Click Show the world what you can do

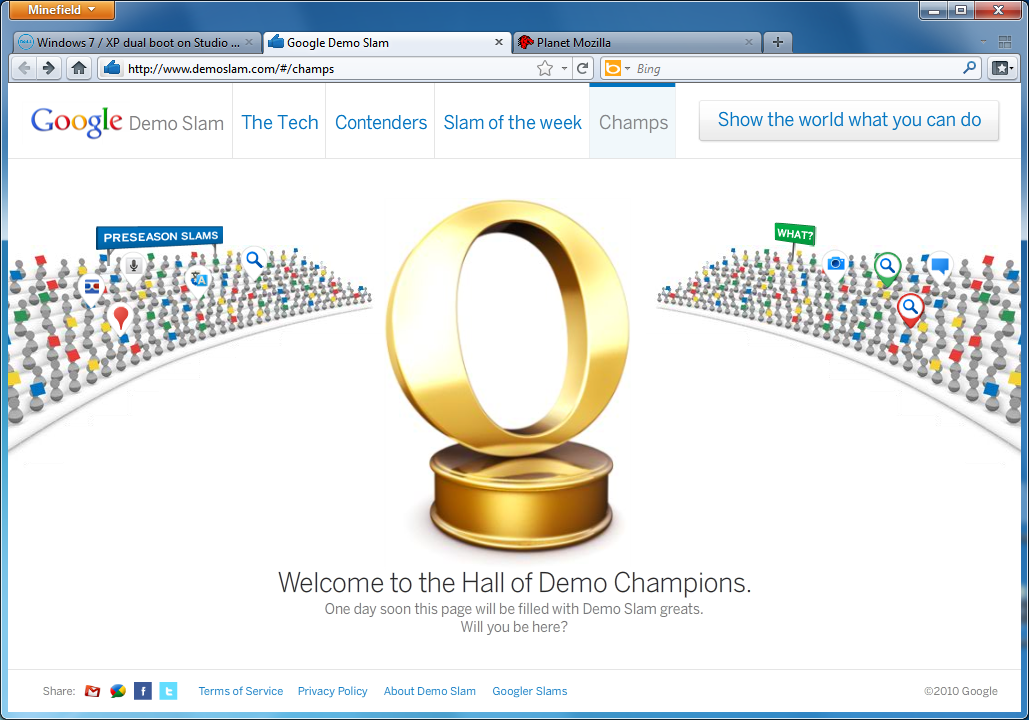[x=849, y=120]
